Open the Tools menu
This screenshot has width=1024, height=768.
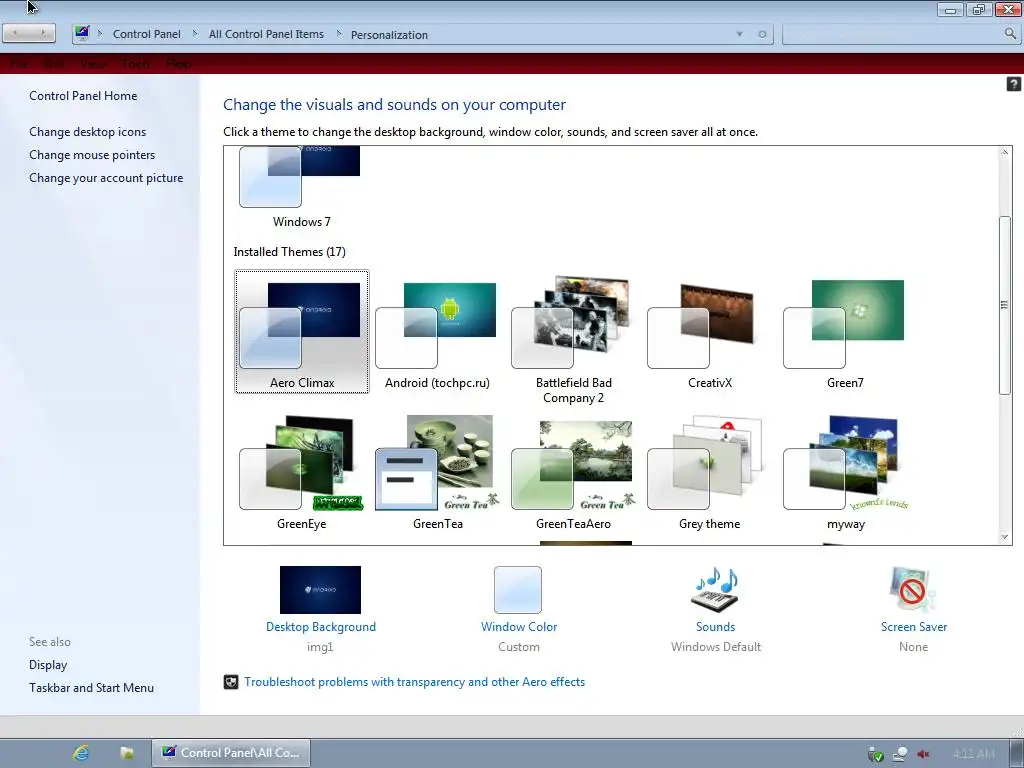136,63
